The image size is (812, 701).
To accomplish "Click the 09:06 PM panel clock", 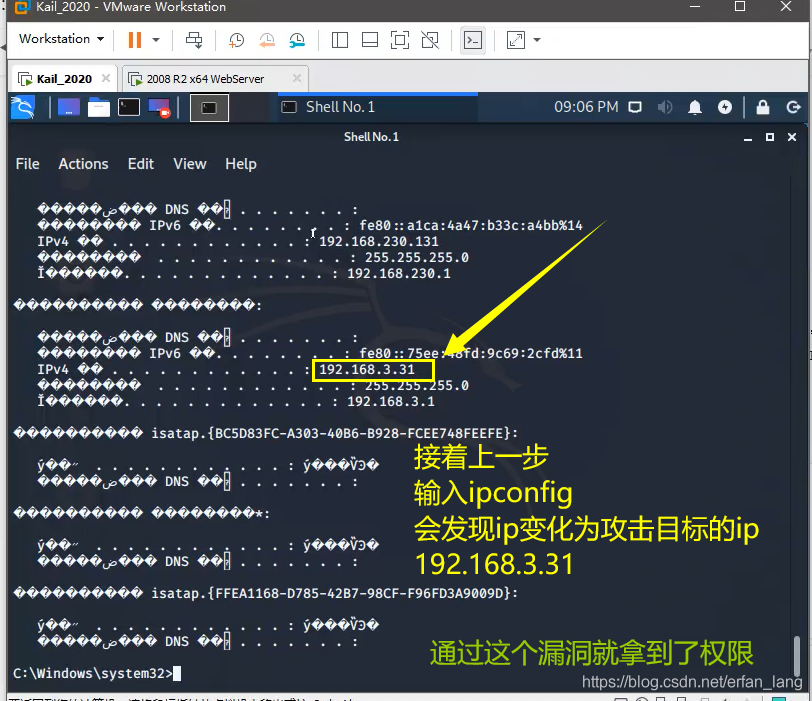I will click(586, 107).
